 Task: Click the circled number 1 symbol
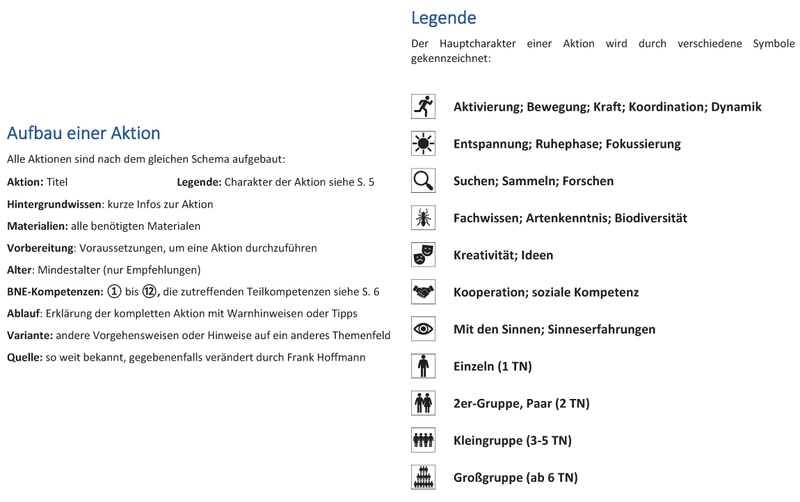(114, 292)
